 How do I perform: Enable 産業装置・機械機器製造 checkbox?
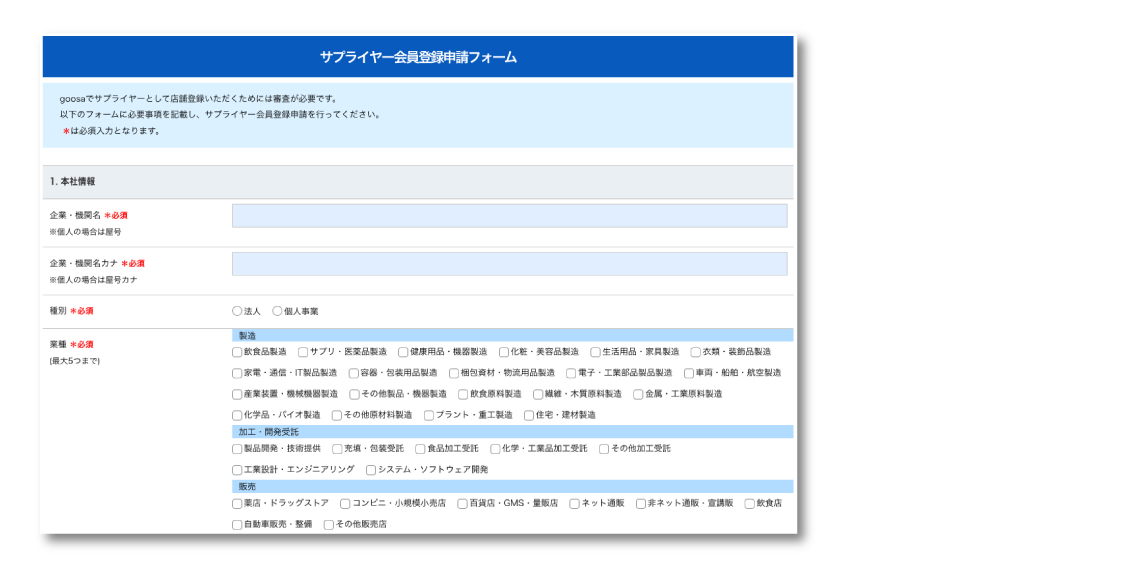tap(237, 394)
